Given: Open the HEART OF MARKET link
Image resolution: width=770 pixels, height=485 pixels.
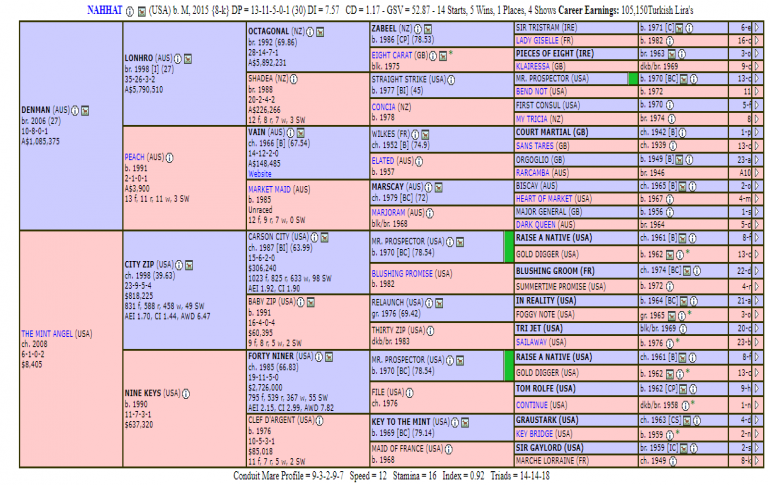Looking at the screenshot, I should click(x=544, y=199).
